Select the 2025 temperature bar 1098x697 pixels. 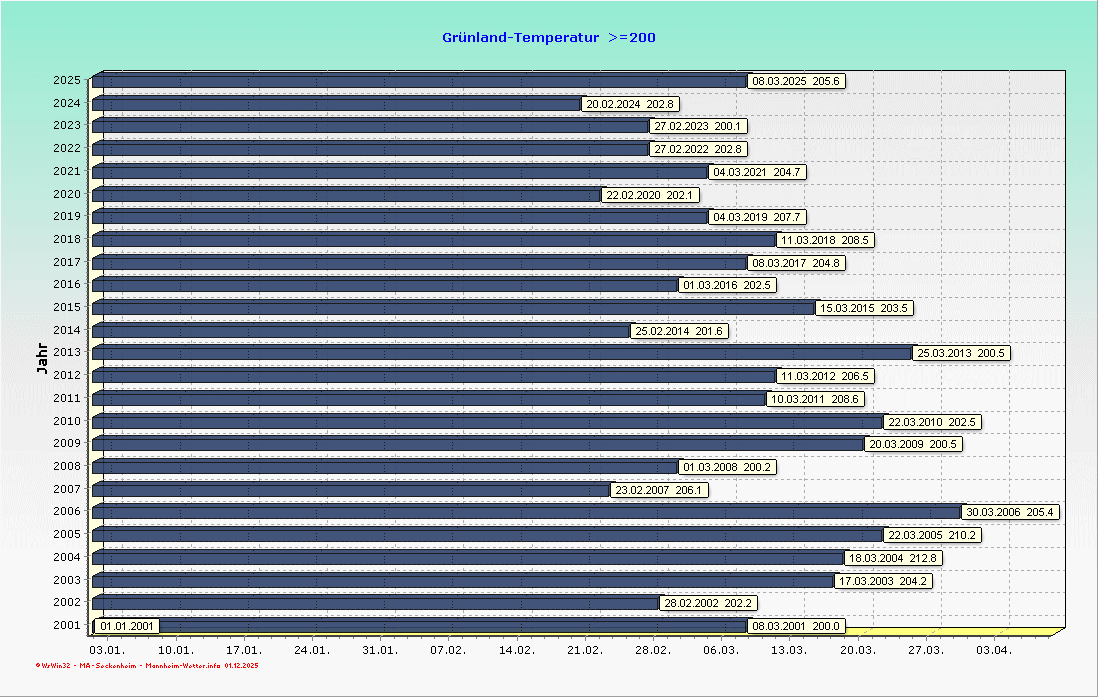coord(400,79)
